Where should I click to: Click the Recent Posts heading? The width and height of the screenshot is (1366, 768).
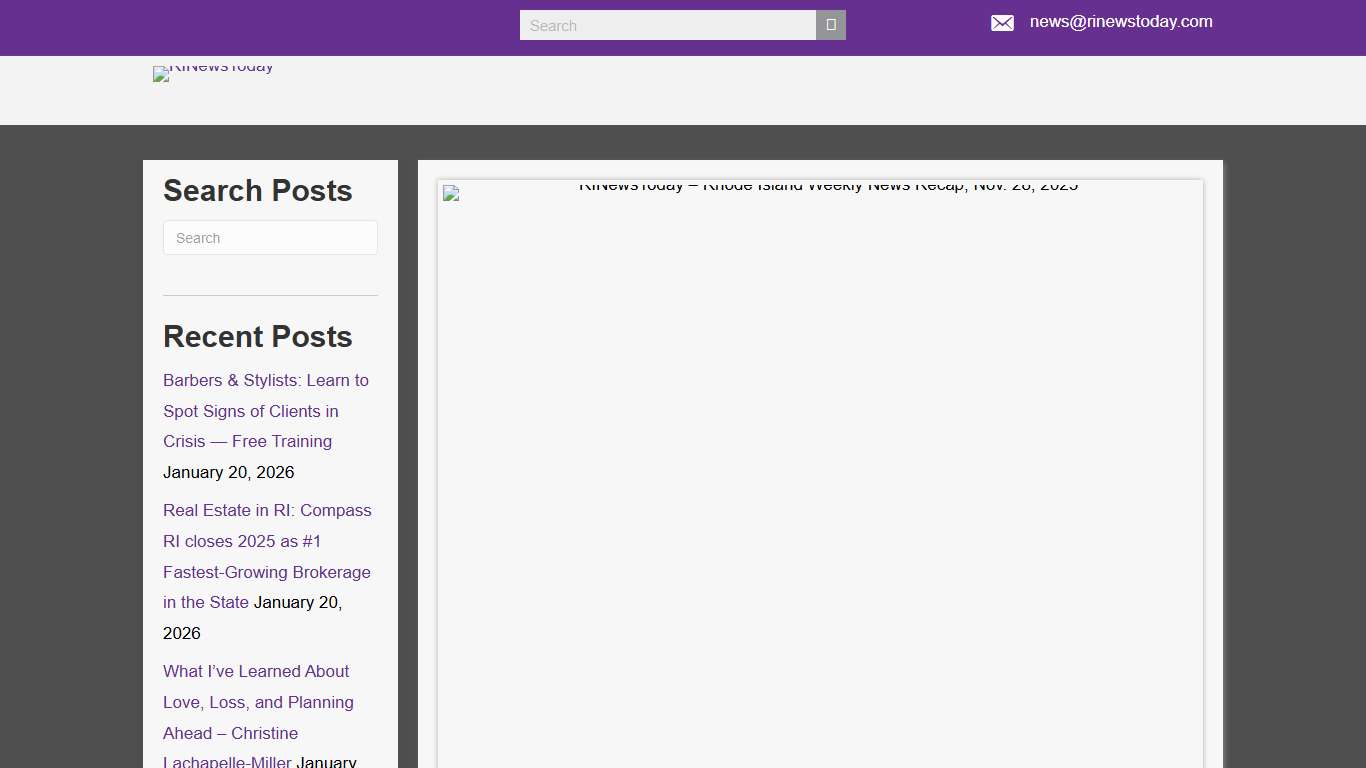click(x=257, y=337)
